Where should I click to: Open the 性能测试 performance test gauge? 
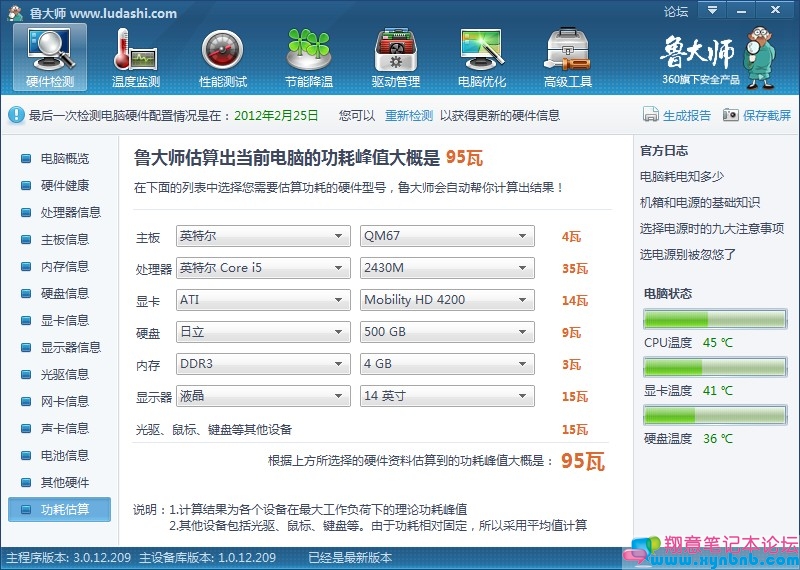tap(222, 57)
